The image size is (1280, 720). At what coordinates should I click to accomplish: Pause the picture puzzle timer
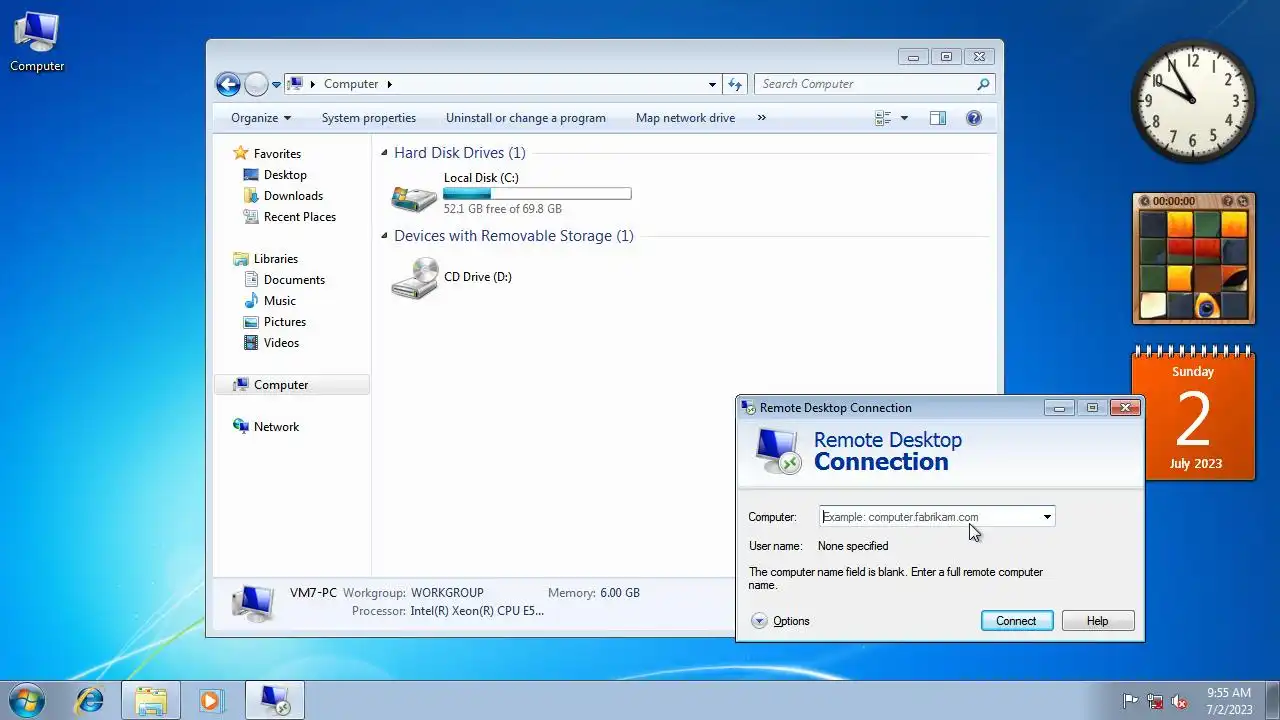click(x=1145, y=201)
